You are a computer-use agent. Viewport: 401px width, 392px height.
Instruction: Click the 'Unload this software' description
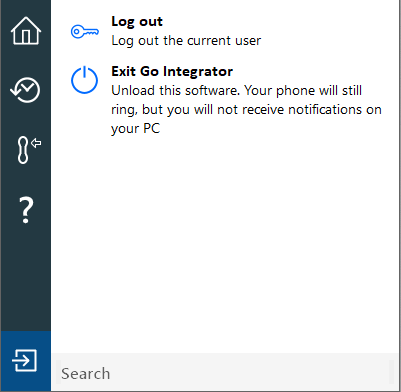click(x=246, y=109)
